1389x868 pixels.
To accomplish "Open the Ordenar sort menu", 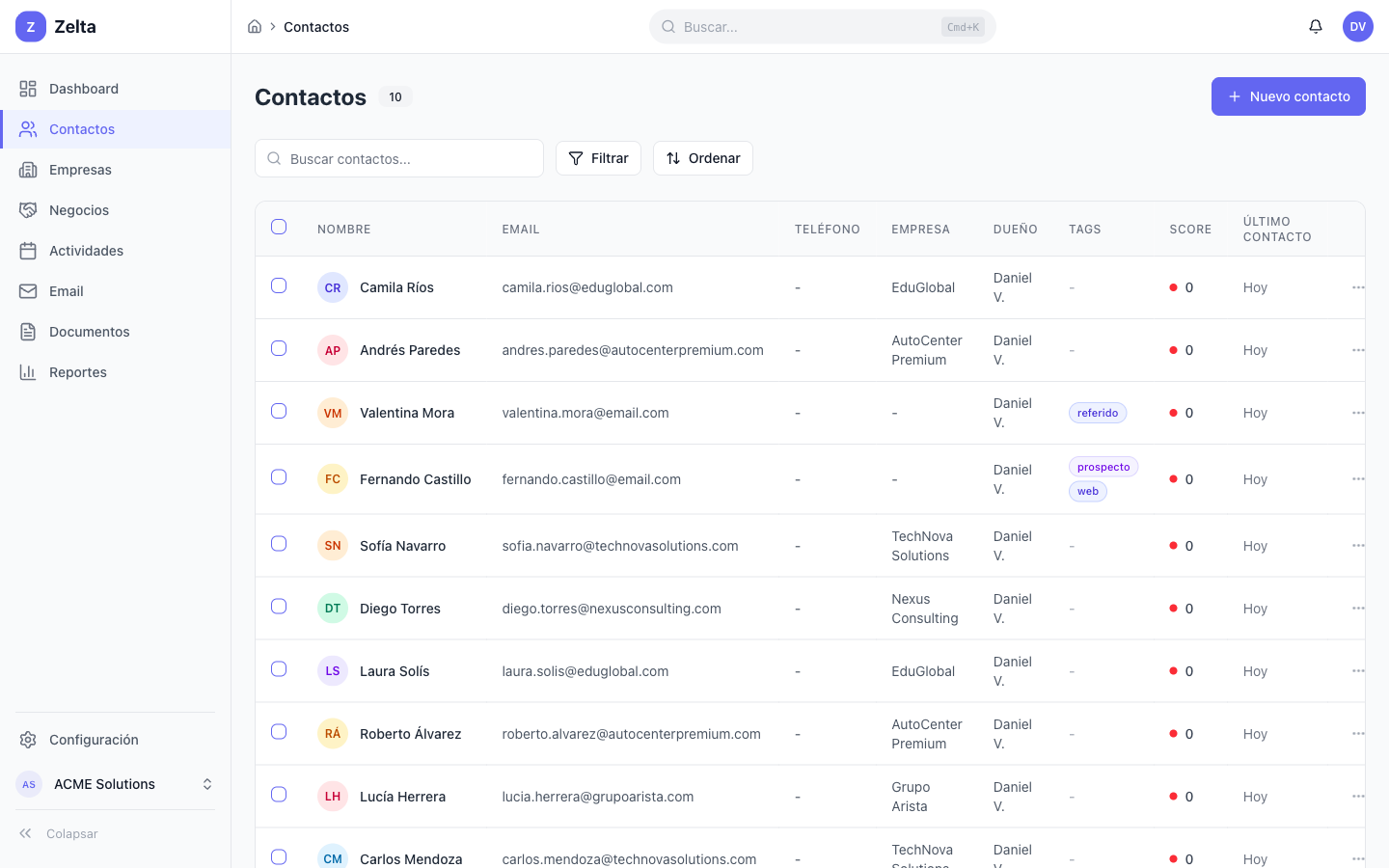I will point(702,158).
